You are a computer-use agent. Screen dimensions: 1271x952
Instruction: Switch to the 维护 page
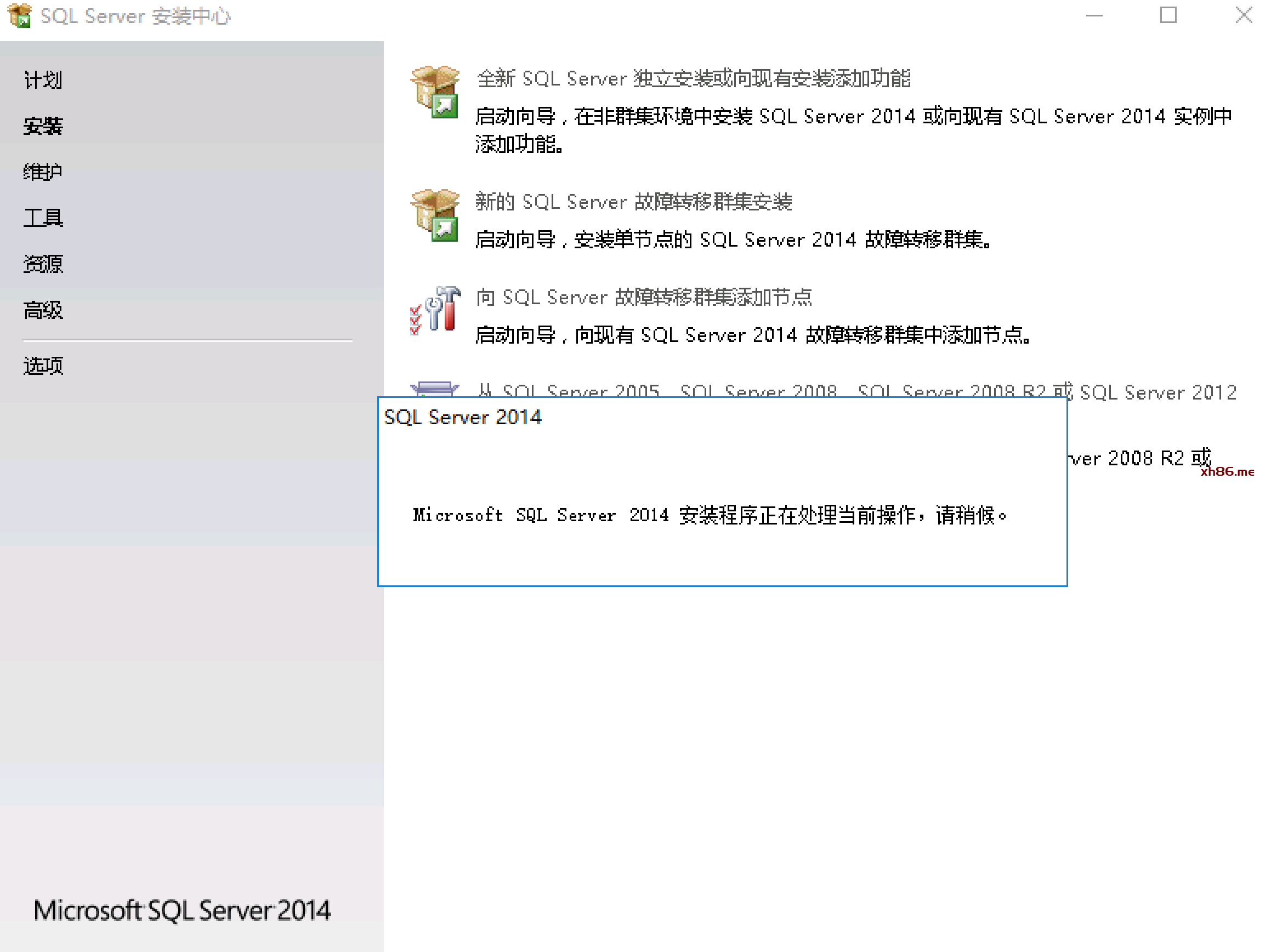click(43, 172)
